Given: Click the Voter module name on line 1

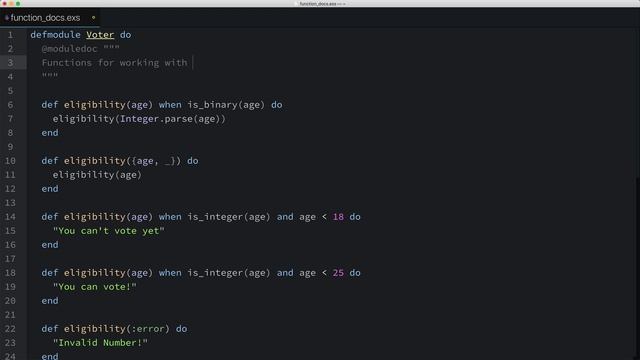Looking at the screenshot, I should tap(100, 35).
